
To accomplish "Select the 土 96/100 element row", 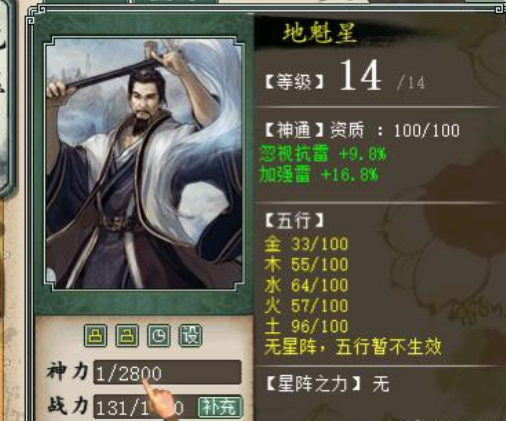I will click(x=306, y=326).
